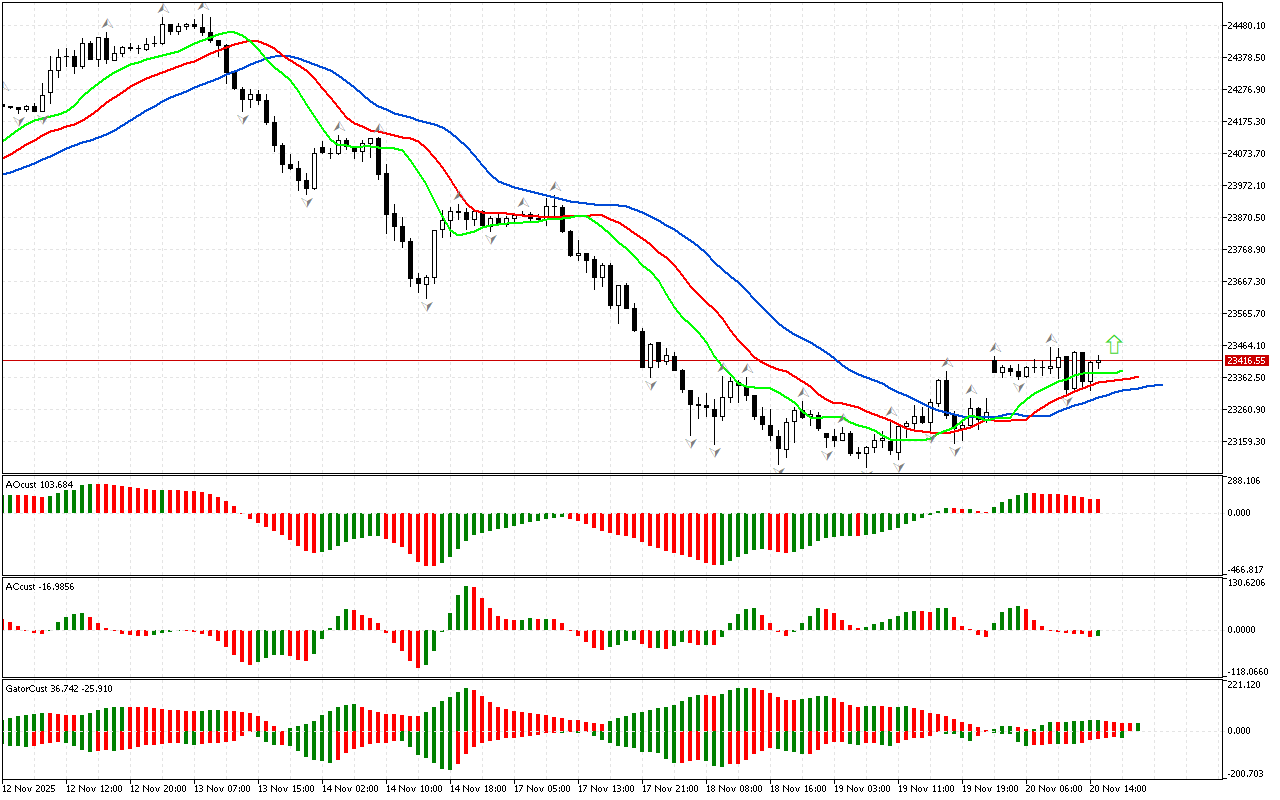Image resolution: width=1280 pixels, height=800 pixels.
Task: Select the red current price label 23416.55
Action: 1248,360
